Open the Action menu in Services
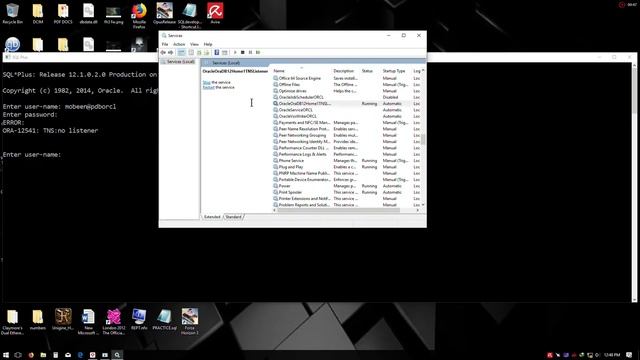The width and height of the screenshot is (640, 360). pos(179,44)
